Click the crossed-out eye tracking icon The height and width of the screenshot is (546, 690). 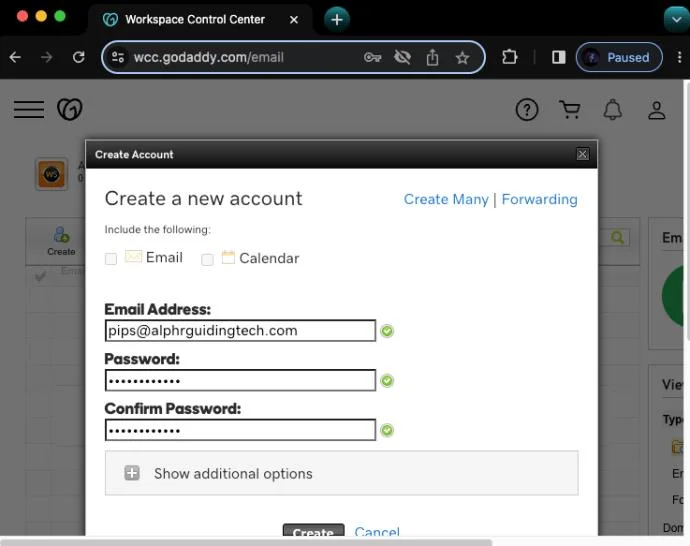pyautogui.click(x=402, y=57)
